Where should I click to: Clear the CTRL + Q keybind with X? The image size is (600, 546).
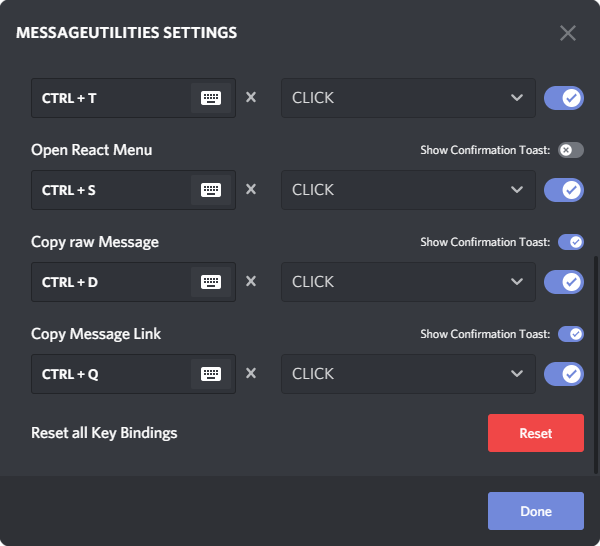pyautogui.click(x=251, y=373)
